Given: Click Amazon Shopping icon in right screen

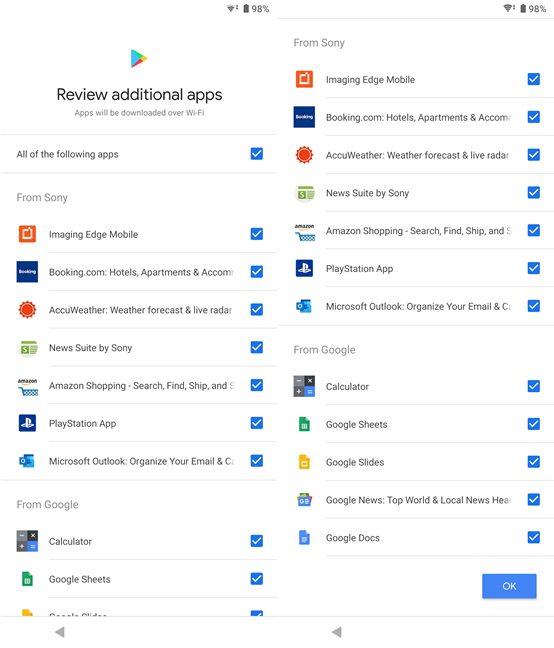Looking at the screenshot, I should click(x=304, y=231).
